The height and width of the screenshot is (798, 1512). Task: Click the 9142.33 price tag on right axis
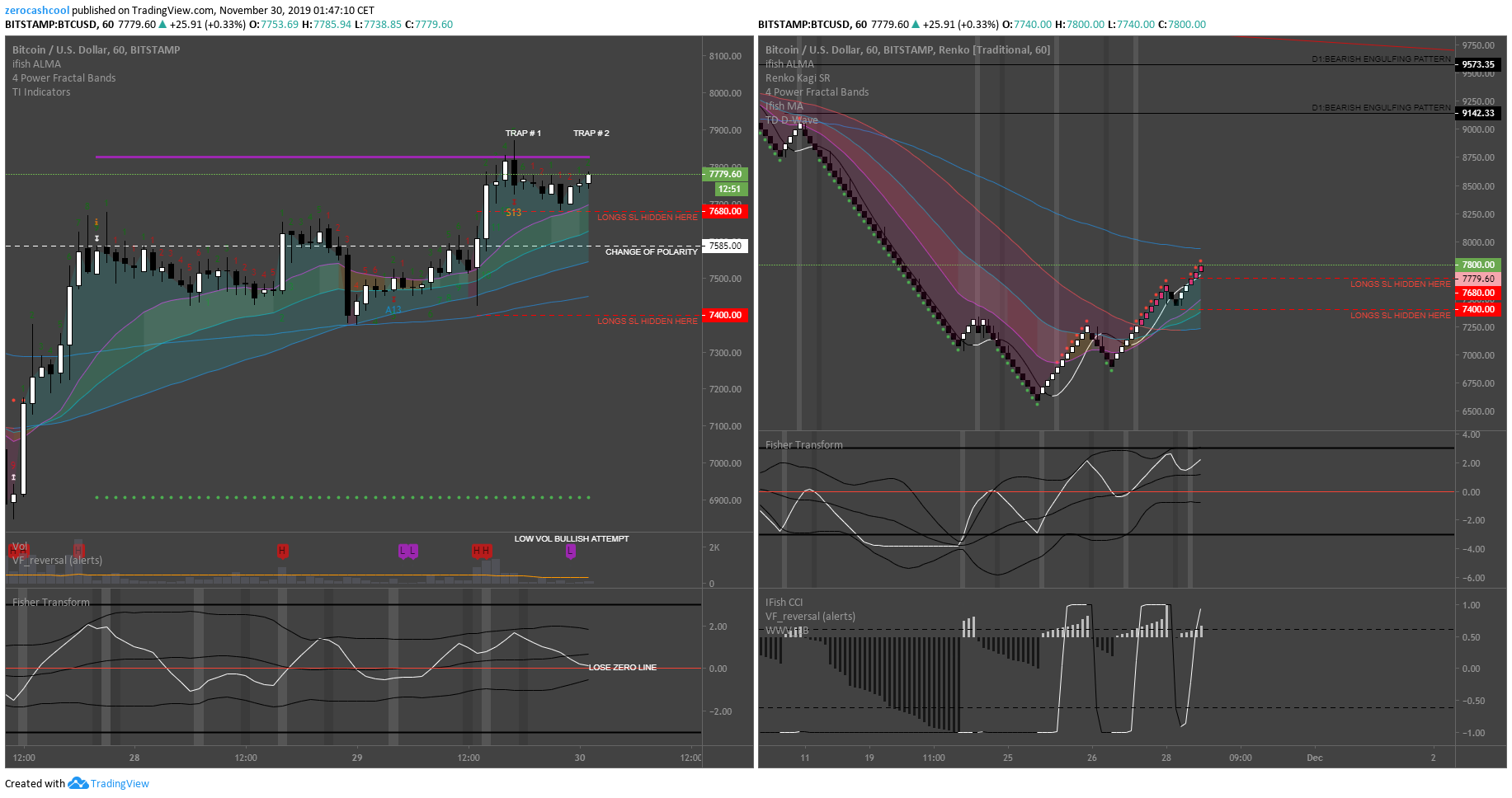pyautogui.click(x=1478, y=113)
